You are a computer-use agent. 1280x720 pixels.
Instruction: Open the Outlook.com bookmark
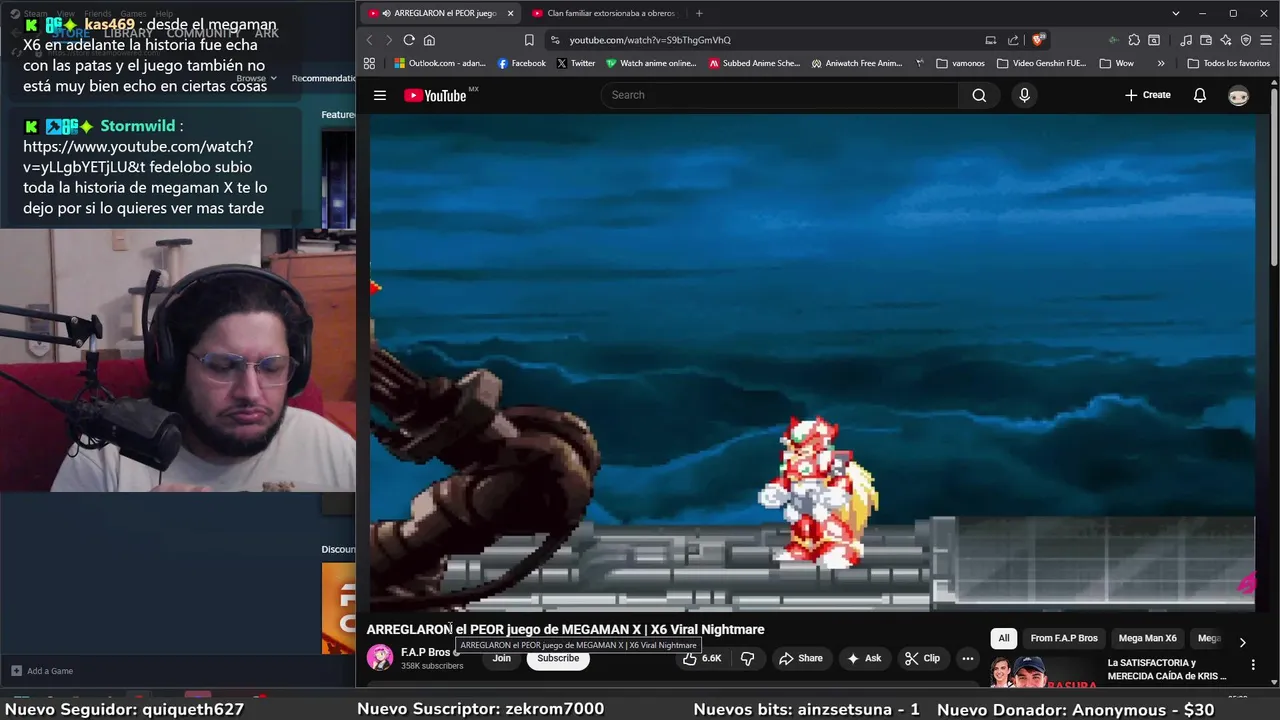[440, 63]
